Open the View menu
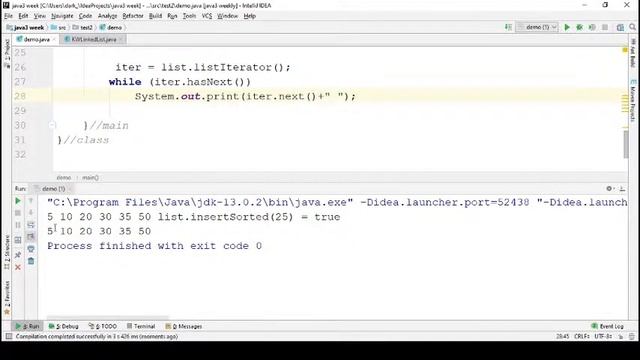The image size is (640, 360). [x=40, y=16]
